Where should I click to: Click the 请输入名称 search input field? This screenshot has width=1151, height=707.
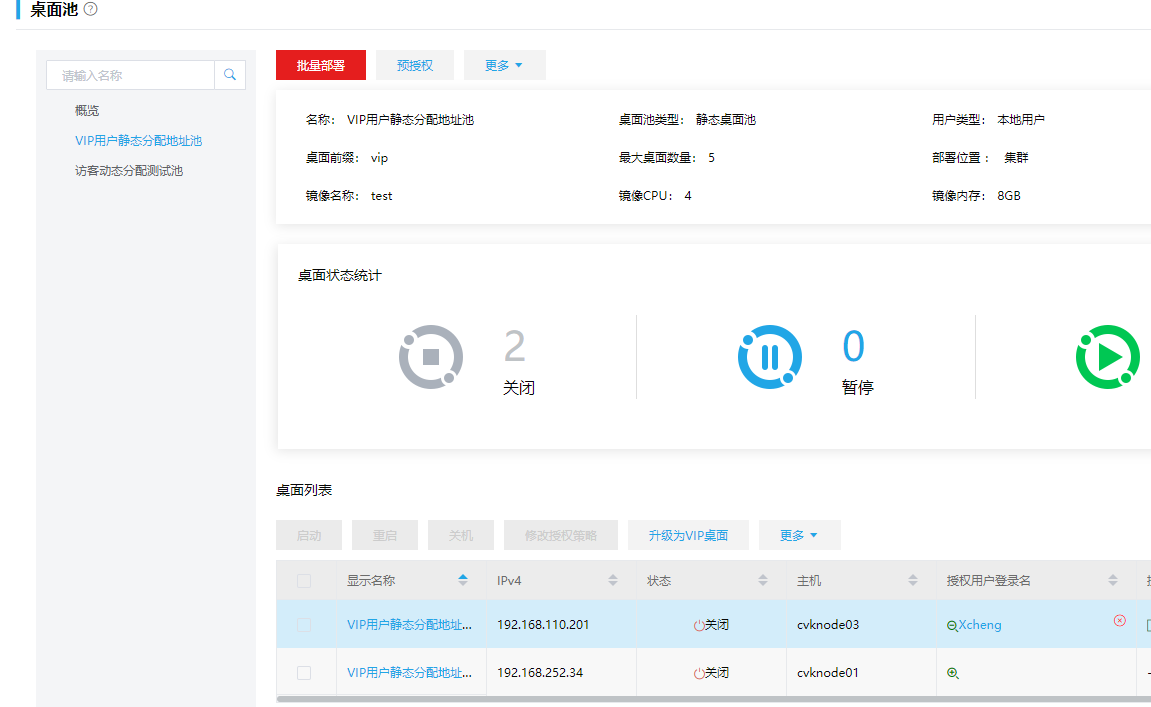pos(130,75)
